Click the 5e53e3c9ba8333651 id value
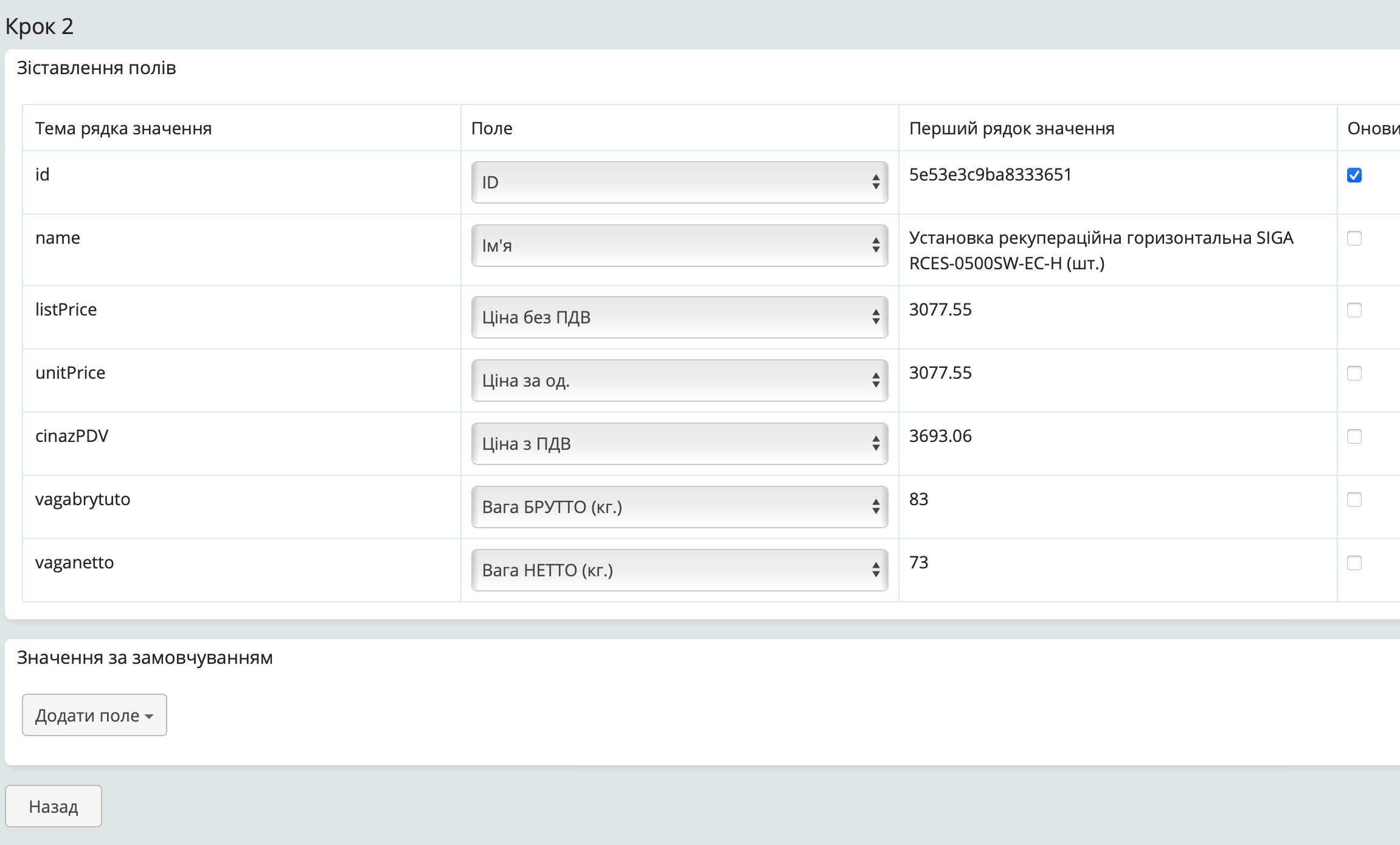Screen dimensions: 1400x845 (990, 175)
